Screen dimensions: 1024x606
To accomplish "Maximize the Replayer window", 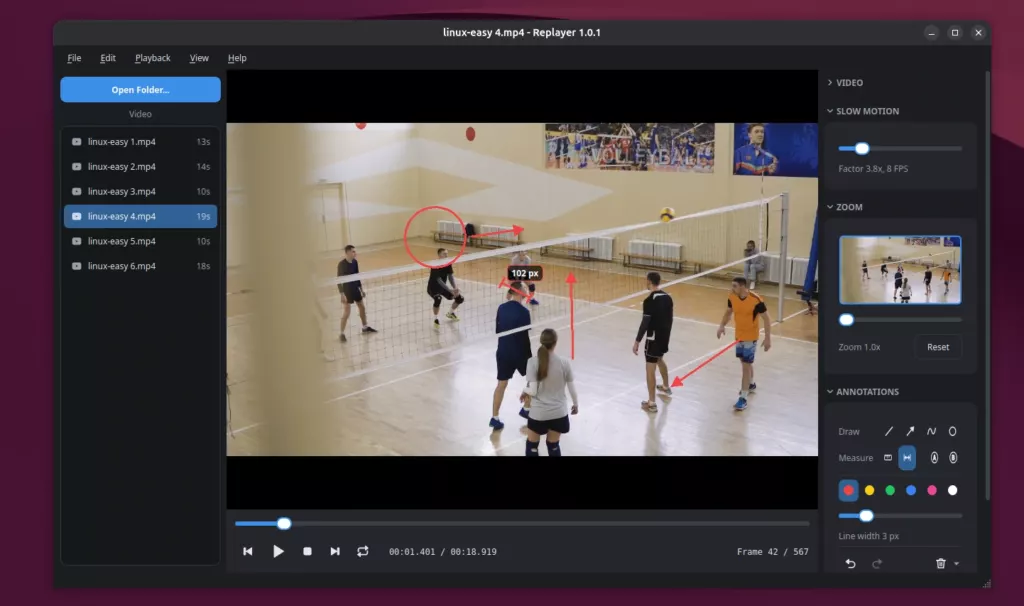I will click(955, 33).
